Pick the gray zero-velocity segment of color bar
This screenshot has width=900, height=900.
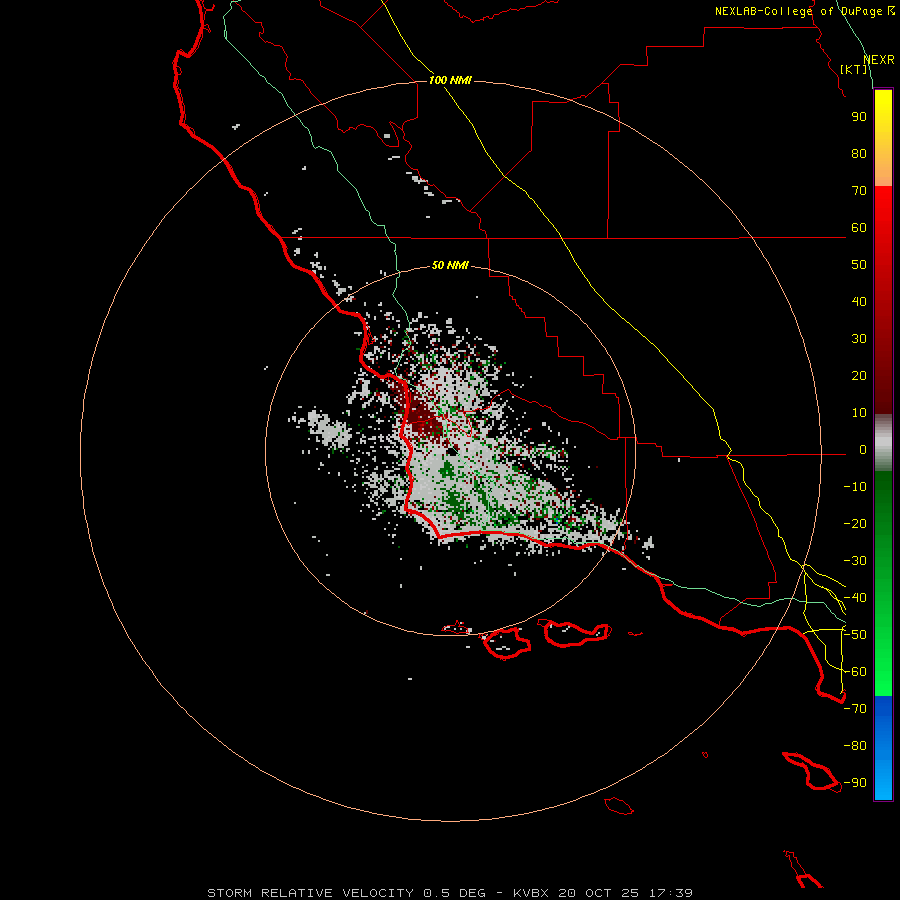(883, 443)
